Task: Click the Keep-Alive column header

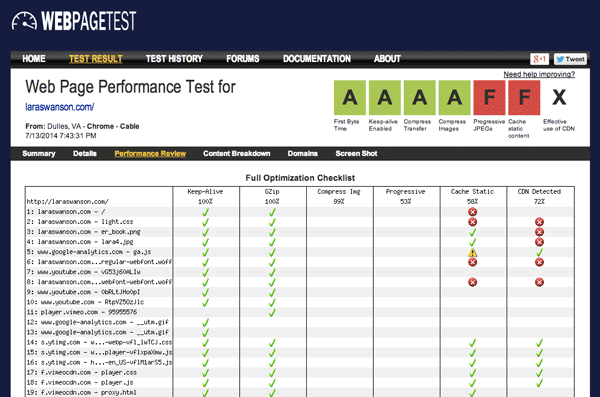Action: (x=205, y=192)
